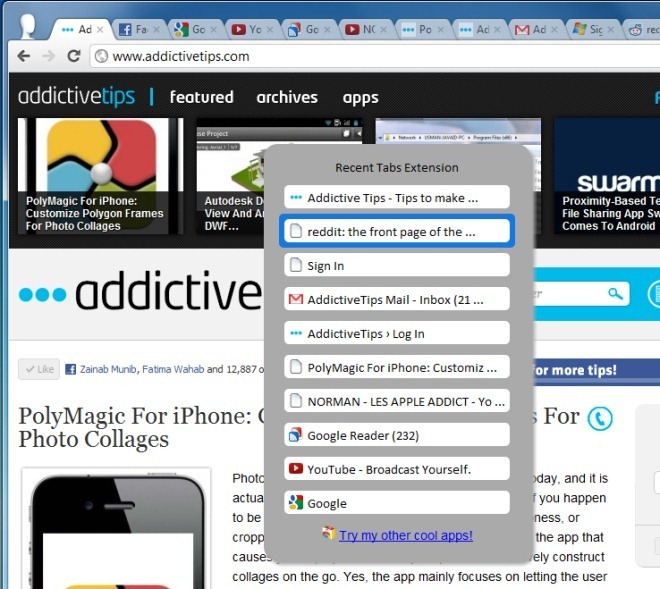
Task: Select NORMAN - LES APPLE ADDICT entry
Action: click(x=397, y=401)
